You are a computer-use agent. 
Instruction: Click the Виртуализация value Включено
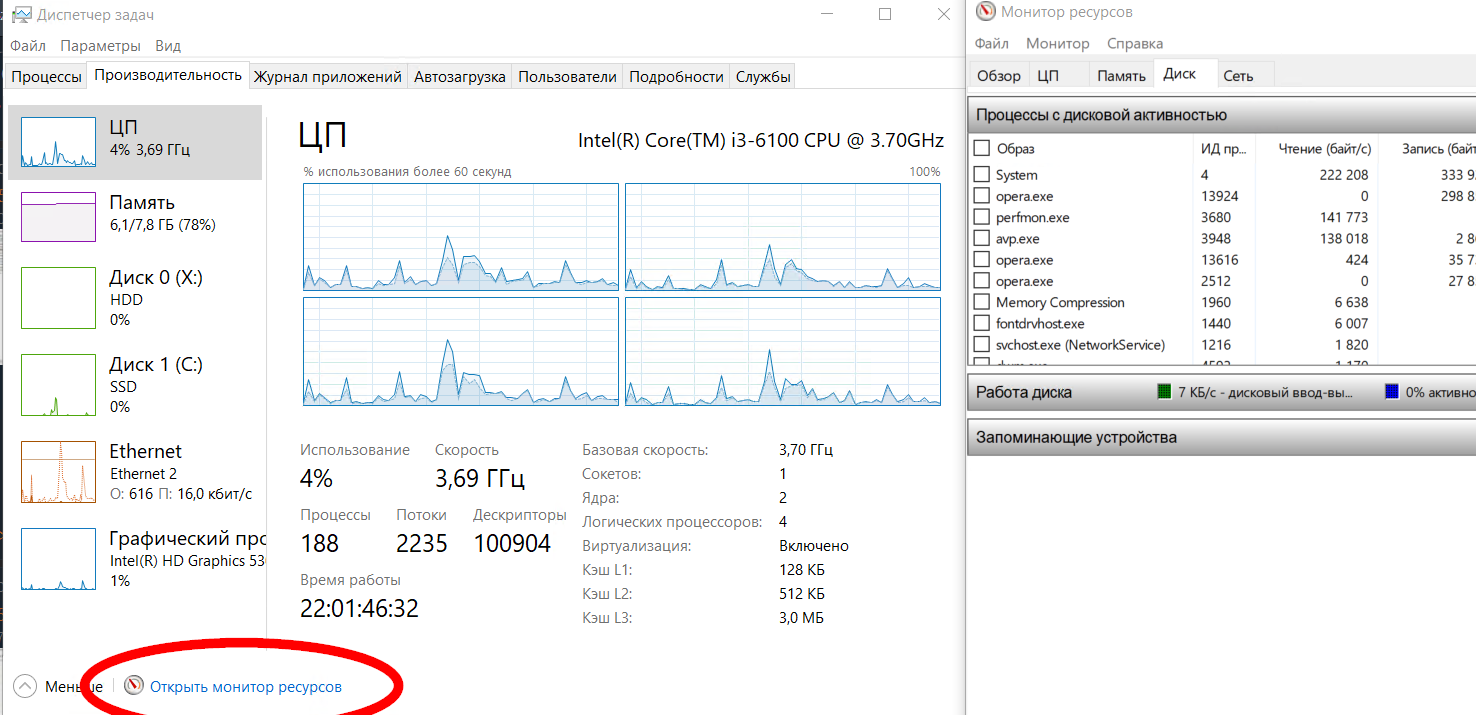pyautogui.click(x=814, y=546)
